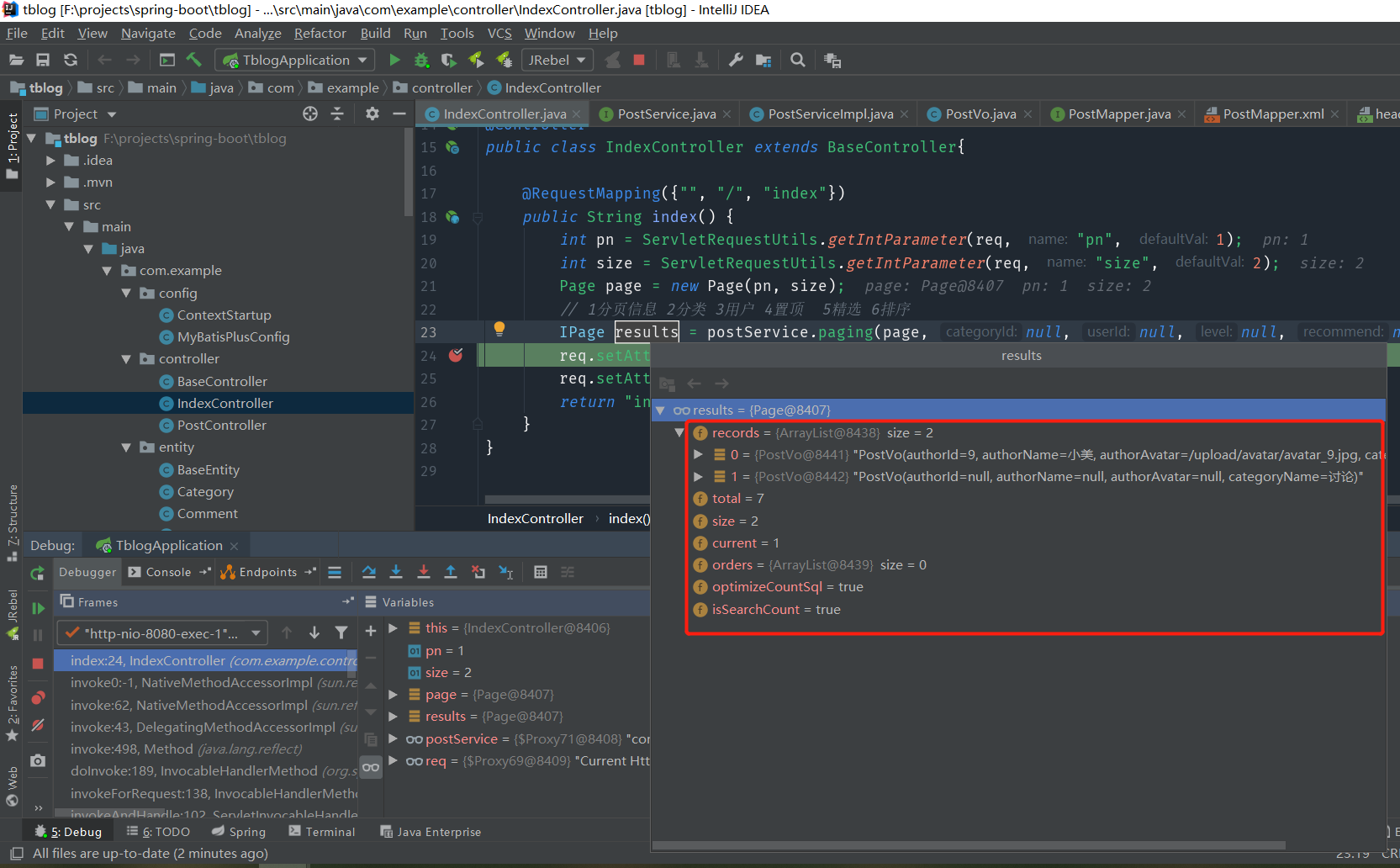Click the Frames filter funnel icon
1400x868 pixels.
(x=341, y=632)
